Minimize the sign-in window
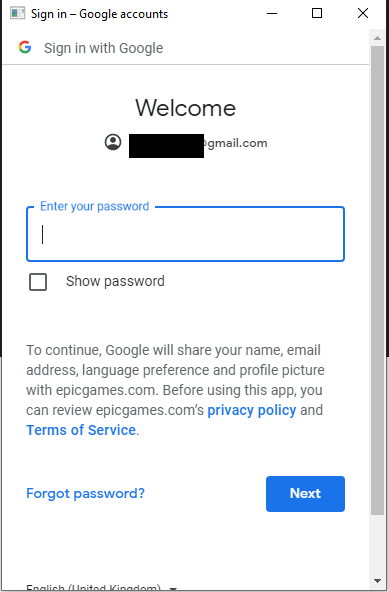The image size is (389, 592). [272, 13]
